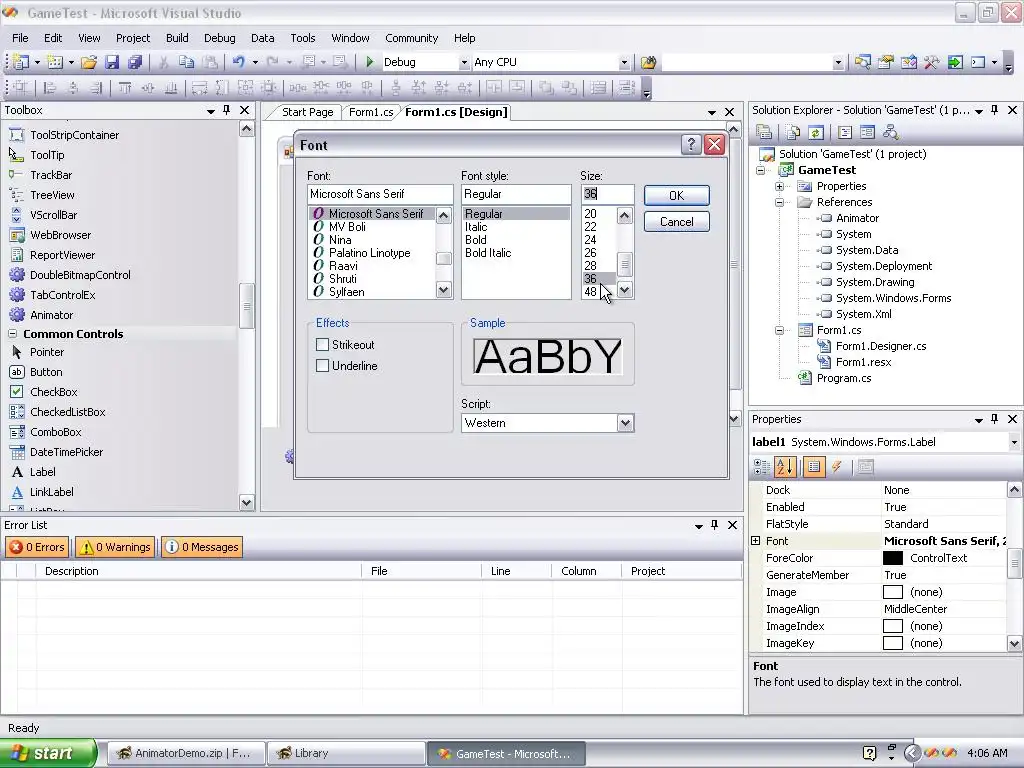
Task: Click the Copy icon in toolbar
Action: point(186,62)
